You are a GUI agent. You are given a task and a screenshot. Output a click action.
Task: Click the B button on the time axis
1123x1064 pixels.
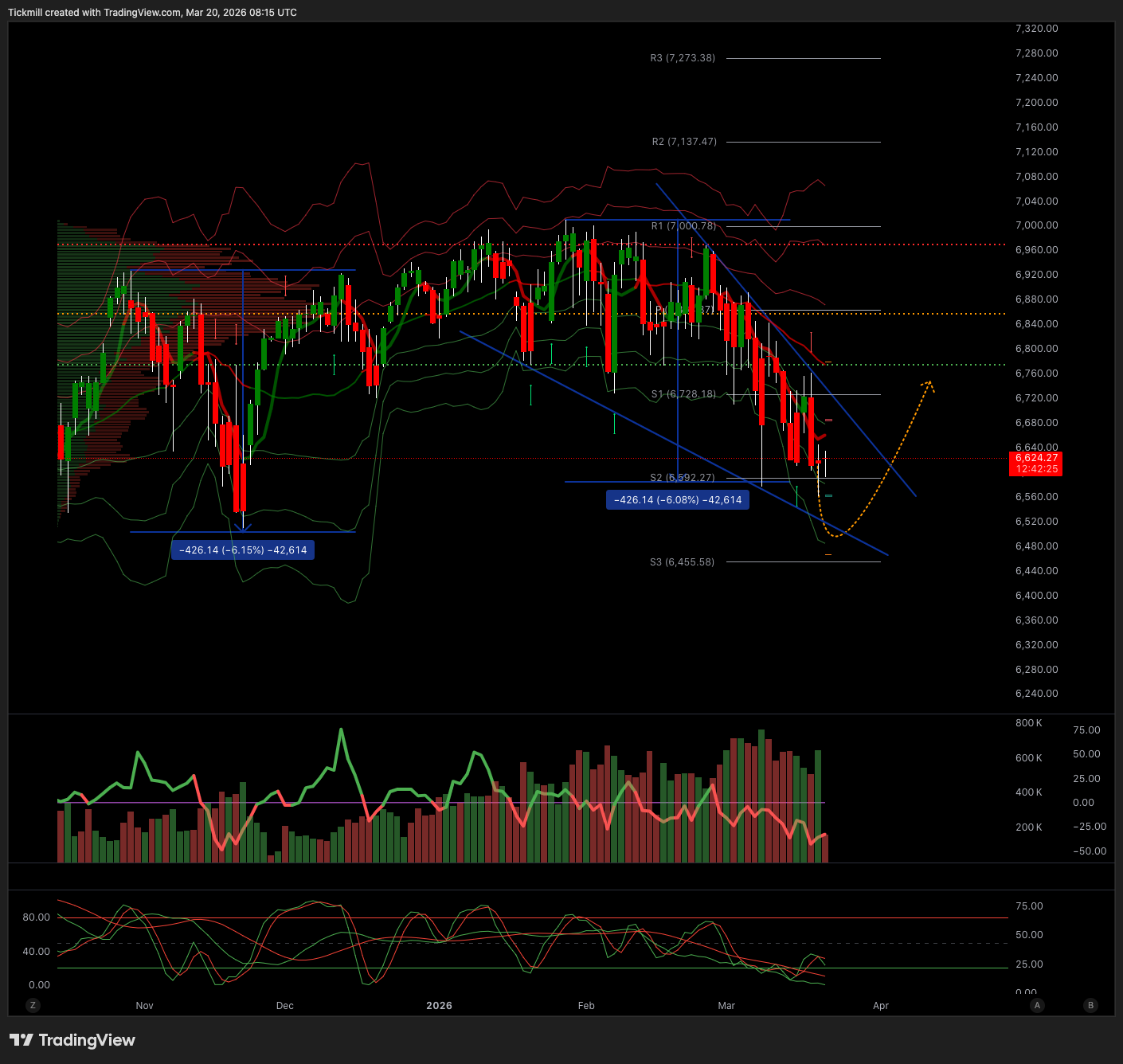[1090, 1005]
